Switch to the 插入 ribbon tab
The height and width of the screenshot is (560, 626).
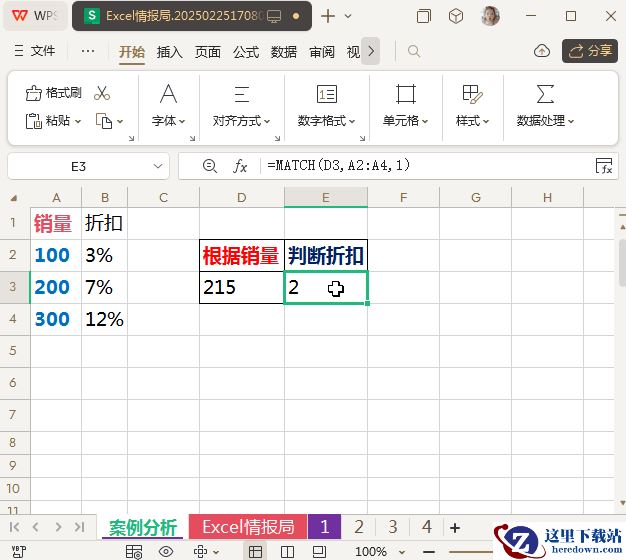[x=170, y=52]
